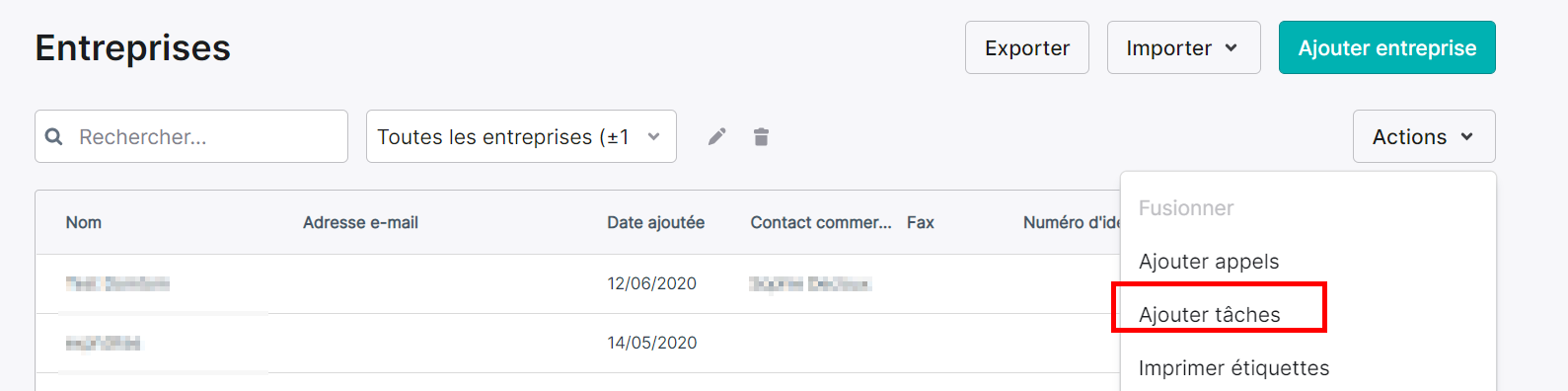Click the Ajouter entreprise button
This screenshot has height=391, width=1568.
[x=1387, y=47]
